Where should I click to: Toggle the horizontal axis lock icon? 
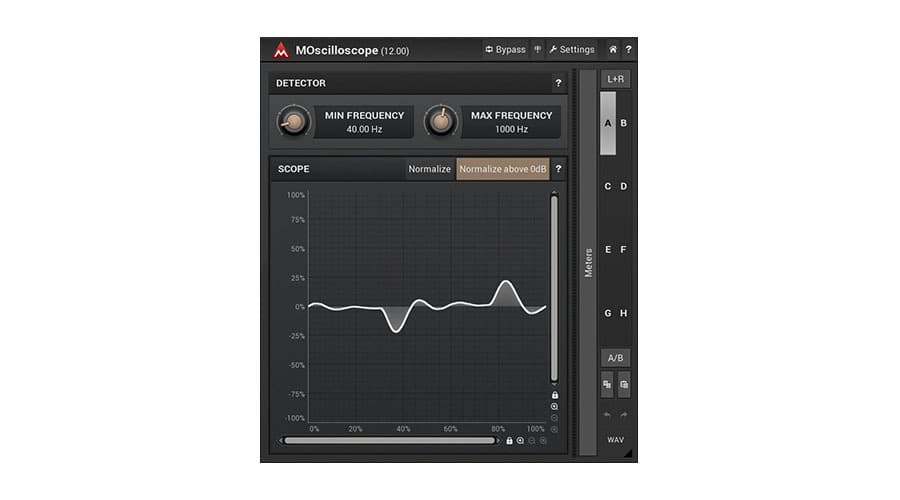coord(509,441)
